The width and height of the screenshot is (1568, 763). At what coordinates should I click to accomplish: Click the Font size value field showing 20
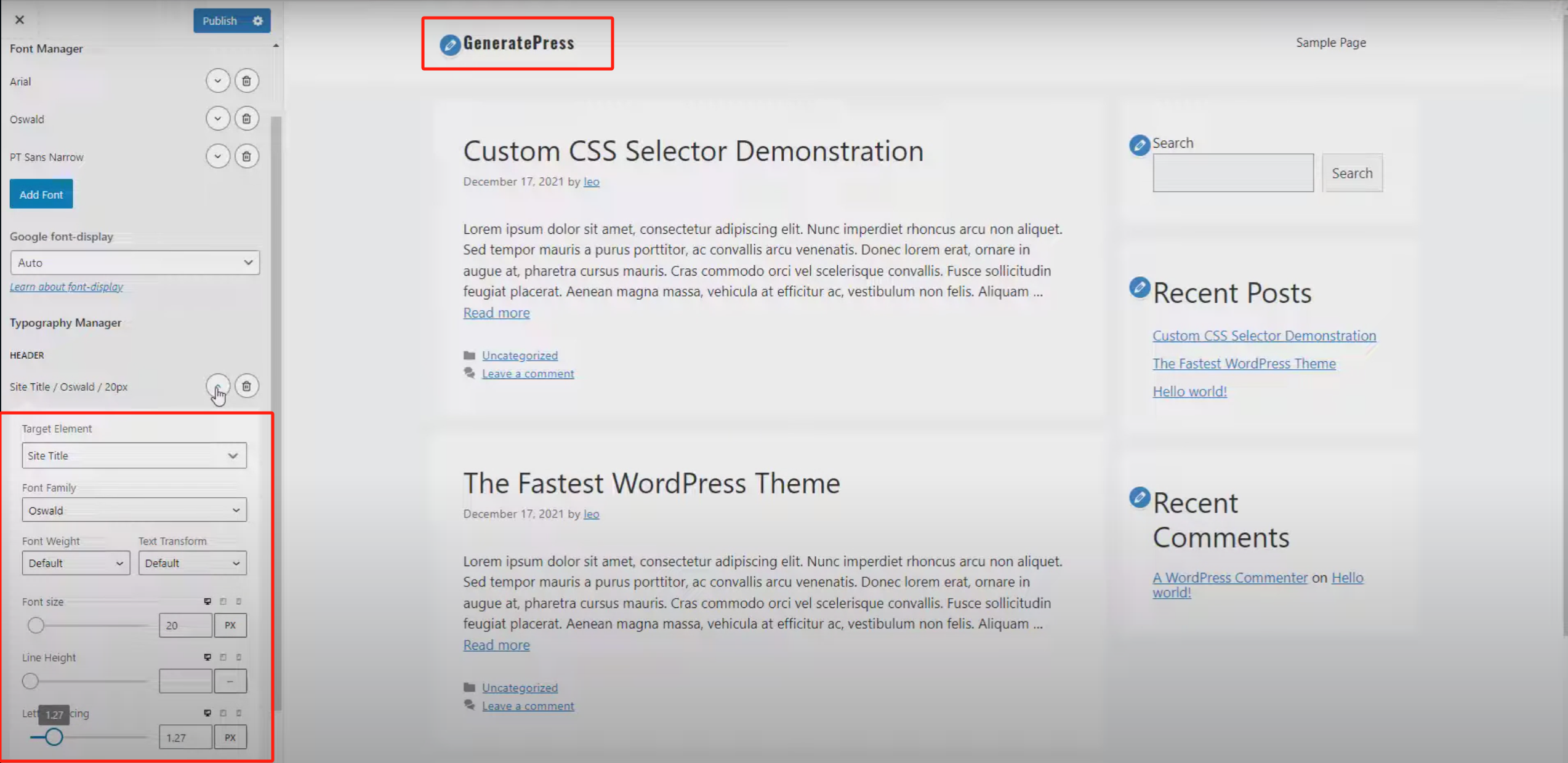click(x=185, y=625)
